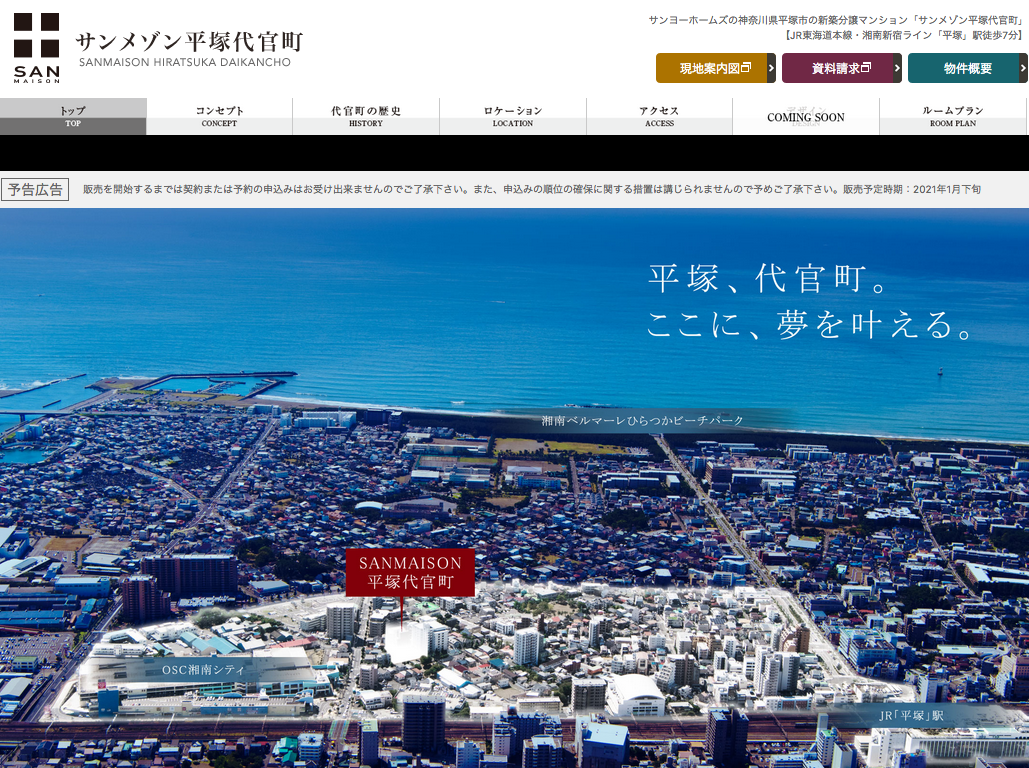Open the 代官町の歴史 HISTORY tab
Image resolution: width=1029 pixels, height=768 pixels.
point(366,116)
